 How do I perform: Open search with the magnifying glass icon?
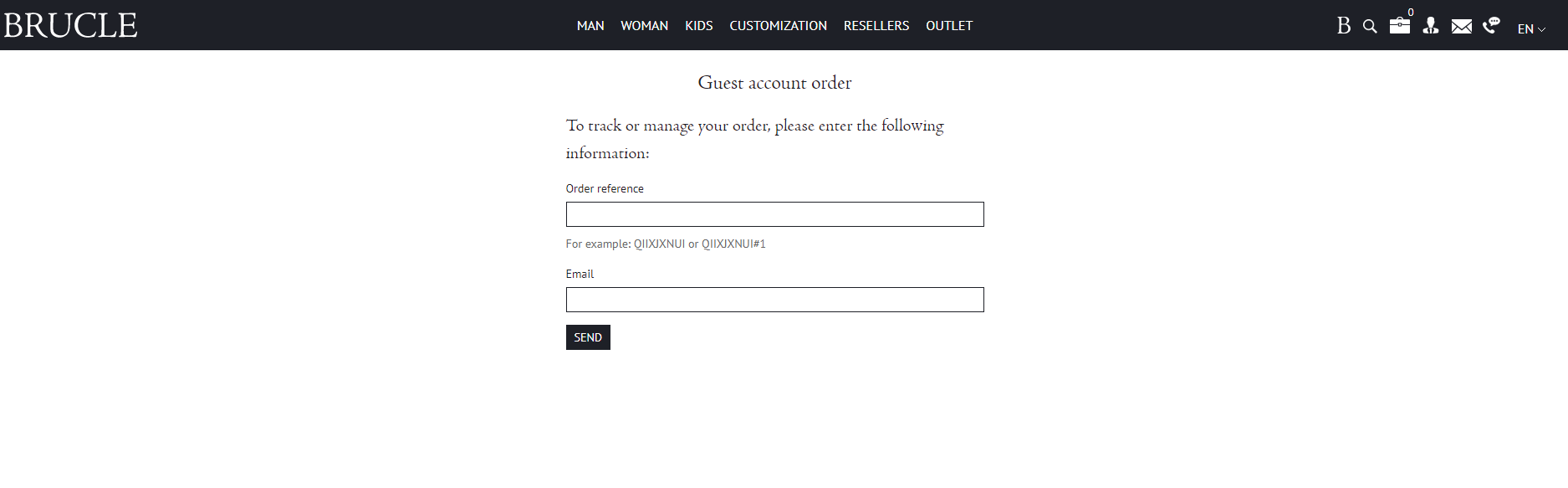(x=1370, y=27)
